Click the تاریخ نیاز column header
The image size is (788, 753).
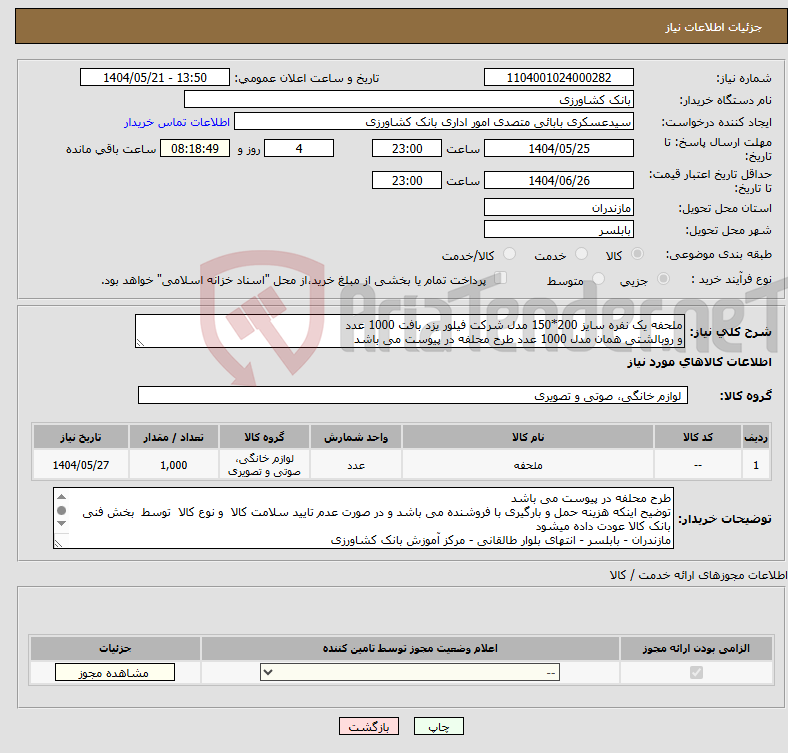click(x=80, y=437)
